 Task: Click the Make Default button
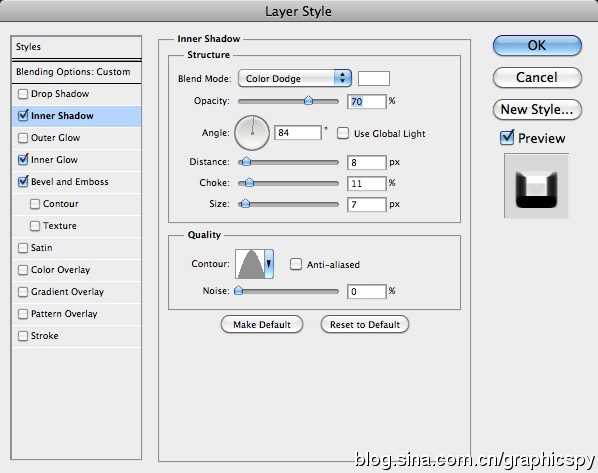click(262, 324)
